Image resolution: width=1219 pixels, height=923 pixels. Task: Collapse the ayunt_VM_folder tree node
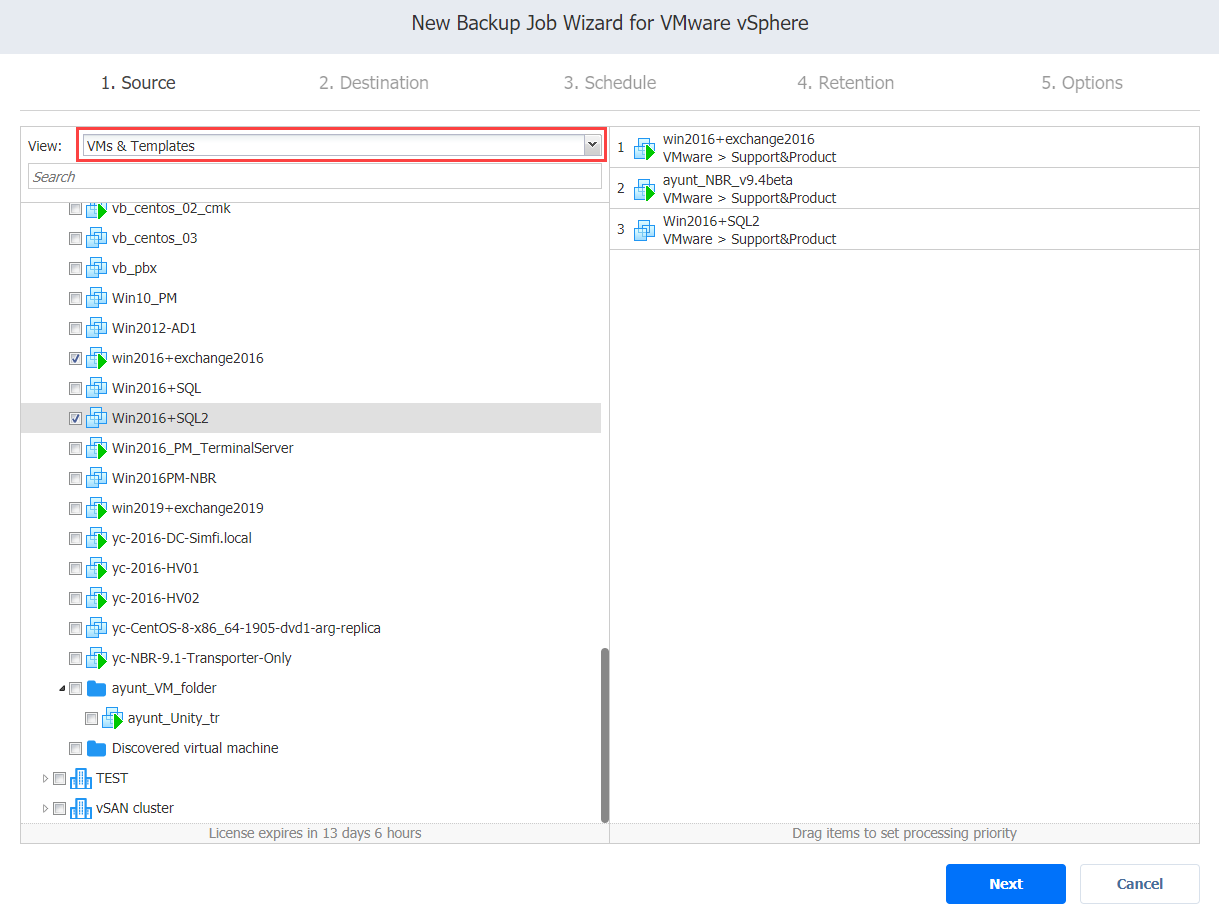(x=62, y=688)
